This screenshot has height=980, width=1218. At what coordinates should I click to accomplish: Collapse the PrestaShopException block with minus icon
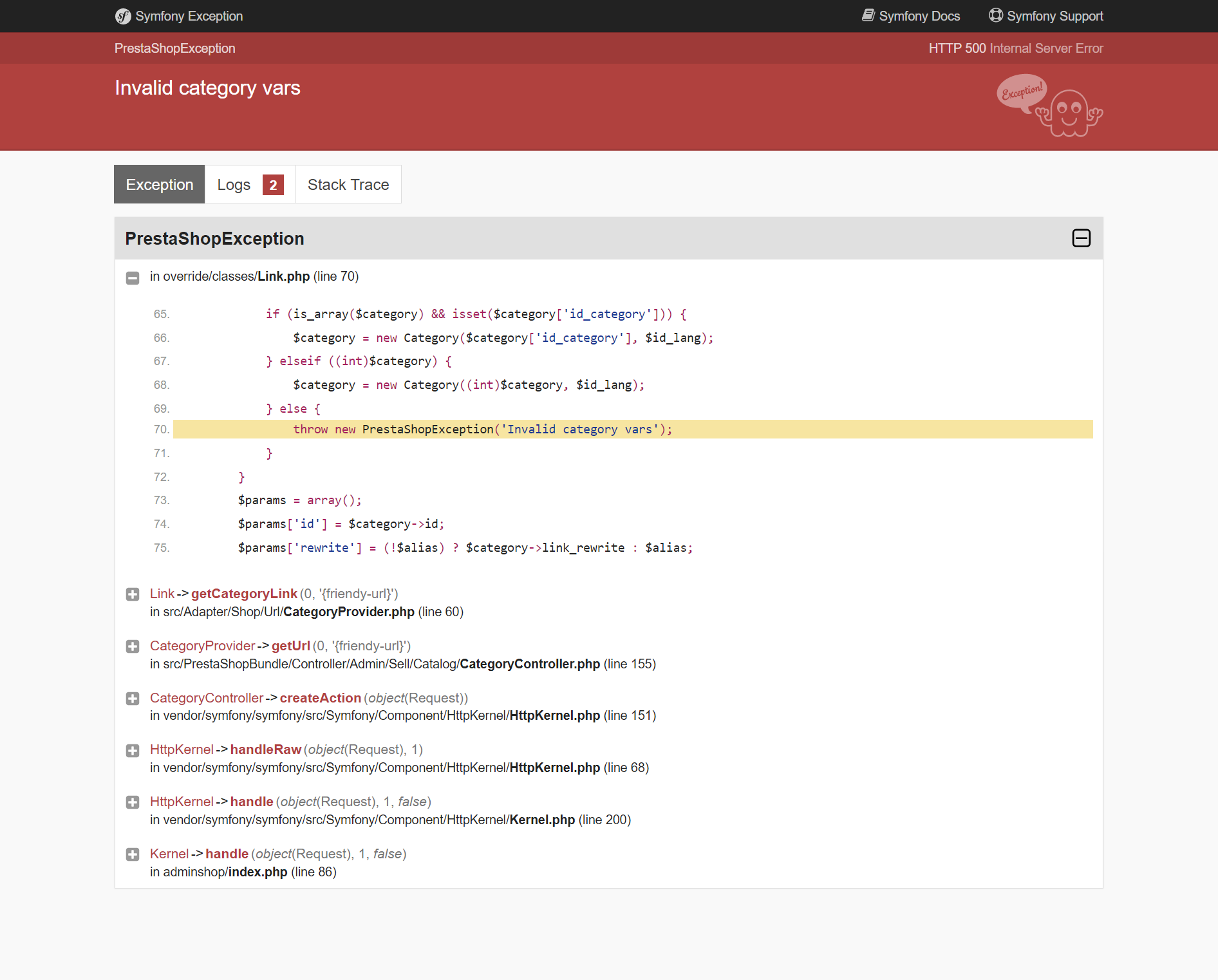[x=1082, y=238]
